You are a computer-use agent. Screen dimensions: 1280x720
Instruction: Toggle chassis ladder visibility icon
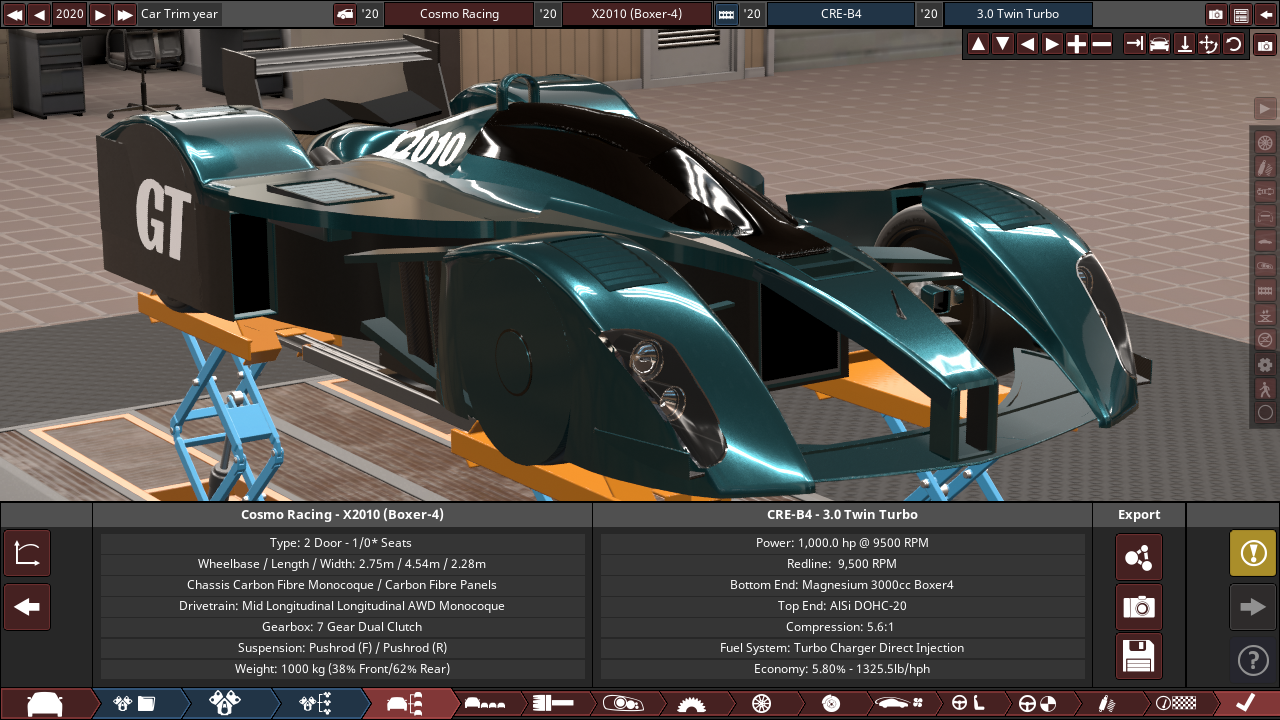1265,290
